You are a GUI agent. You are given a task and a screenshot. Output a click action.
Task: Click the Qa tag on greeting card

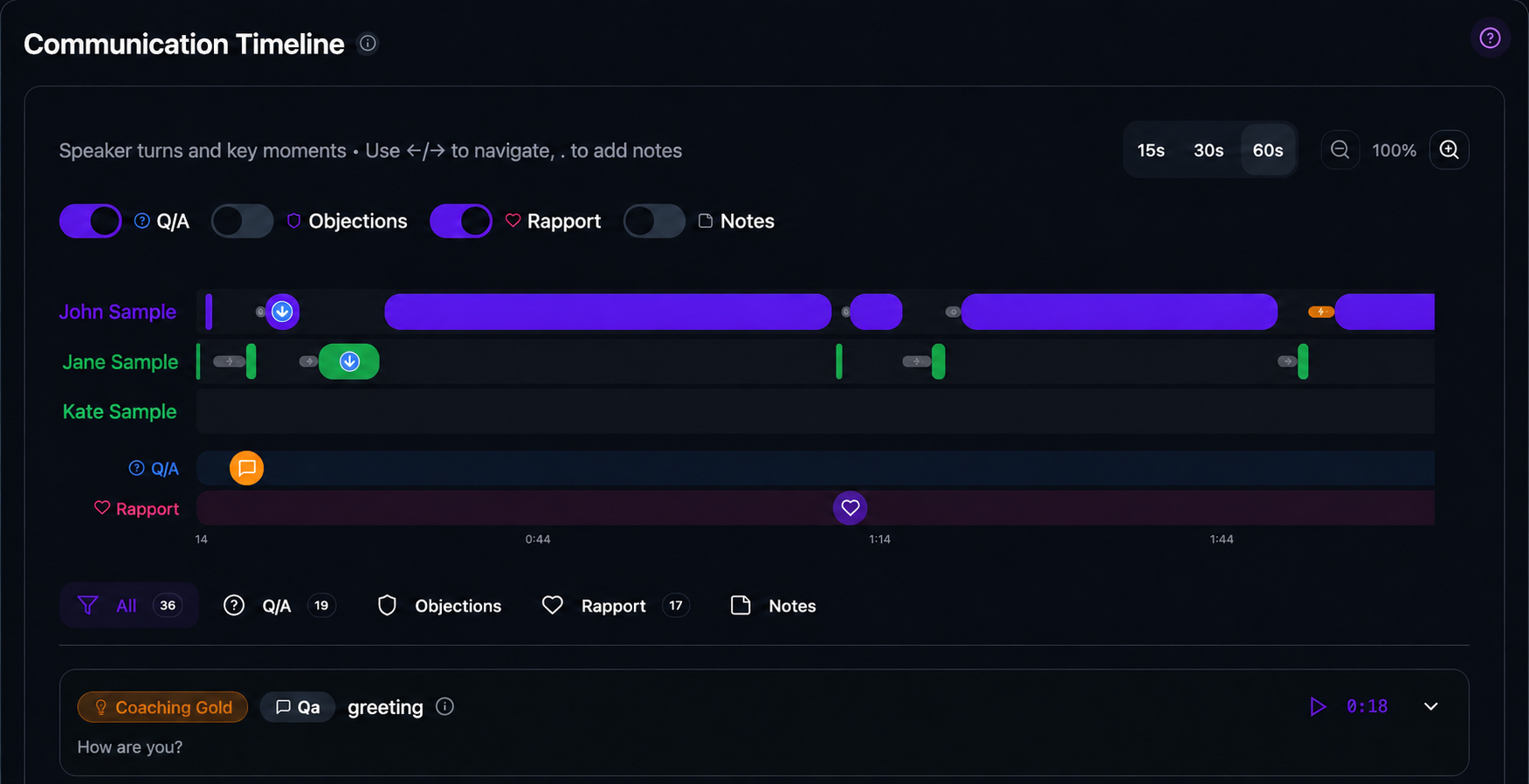click(298, 707)
